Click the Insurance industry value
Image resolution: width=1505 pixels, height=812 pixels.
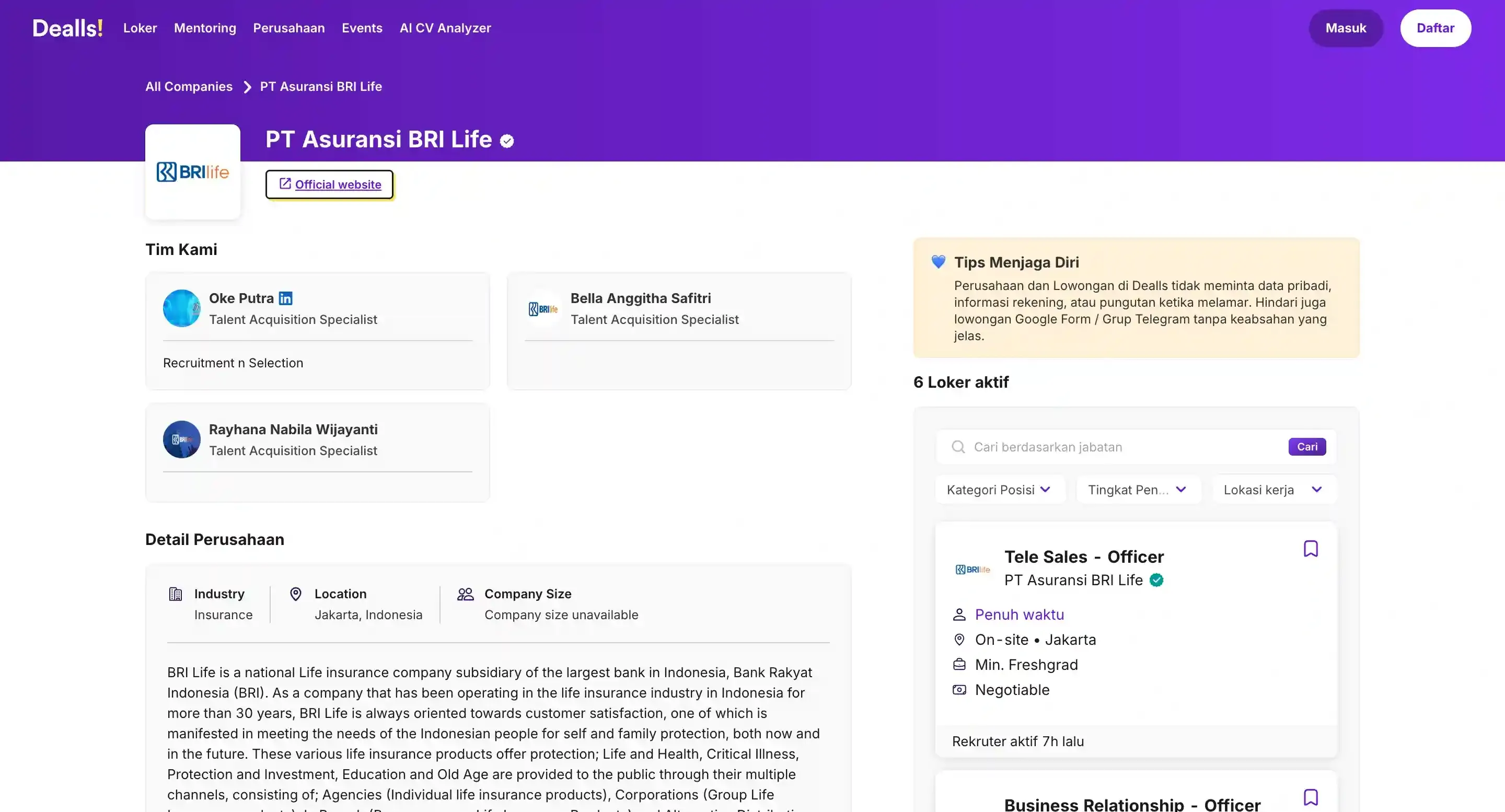pos(223,614)
